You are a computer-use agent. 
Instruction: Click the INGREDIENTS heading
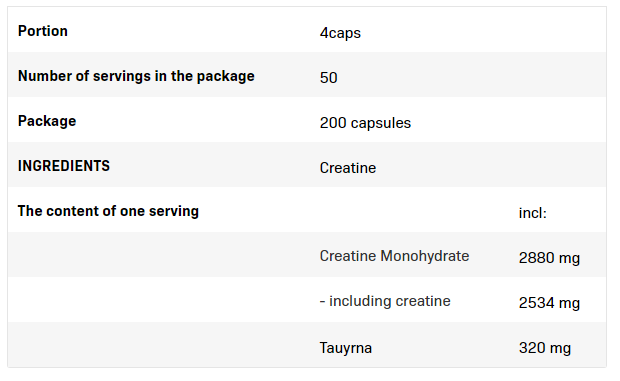[64, 166]
